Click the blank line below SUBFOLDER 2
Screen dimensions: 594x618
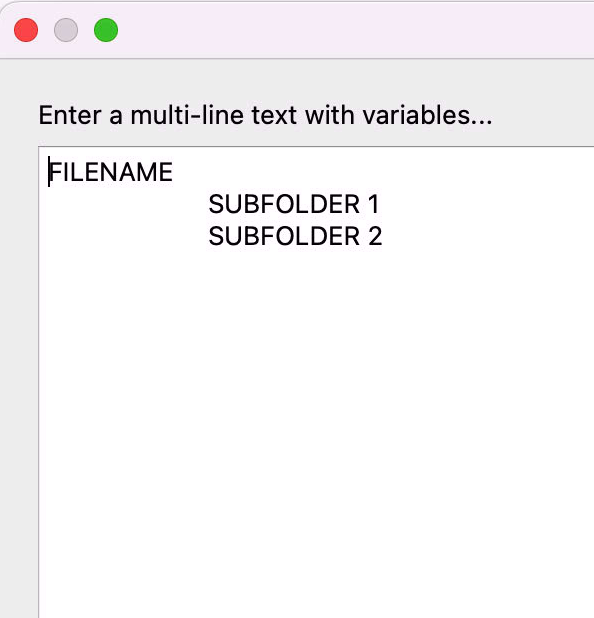[315, 268]
